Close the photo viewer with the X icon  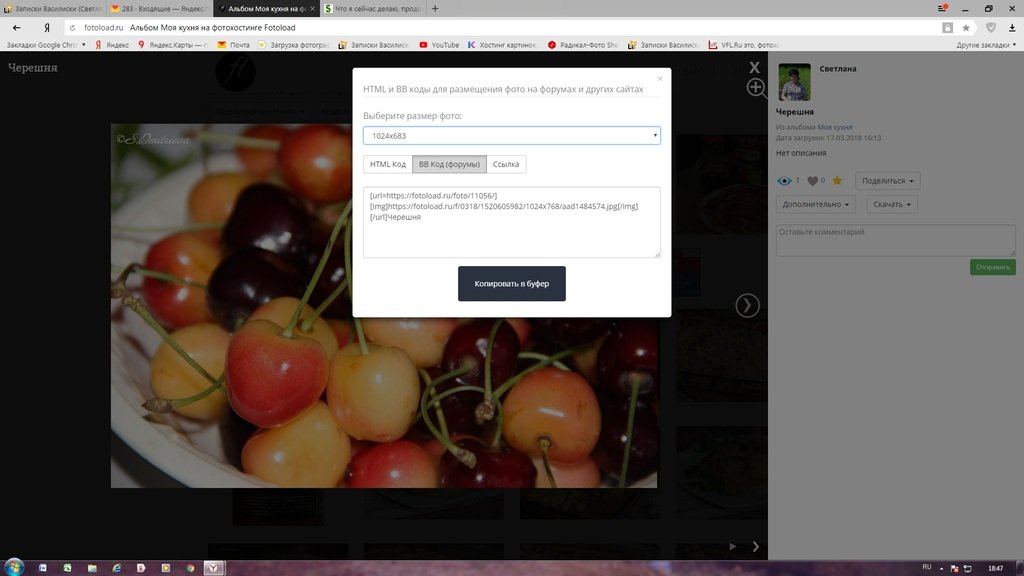click(755, 67)
